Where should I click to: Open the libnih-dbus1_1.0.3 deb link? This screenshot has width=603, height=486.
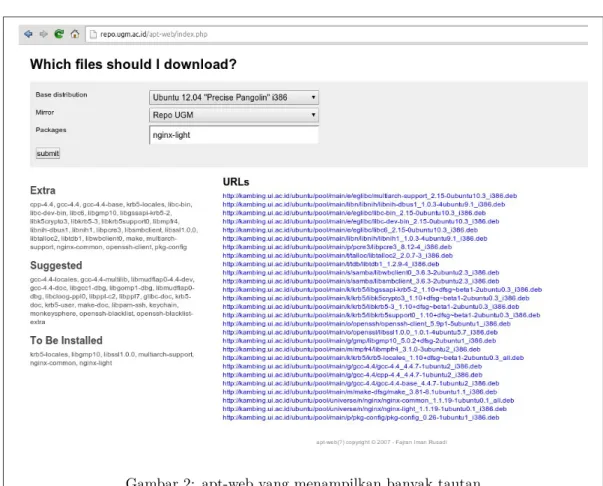point(364,204)
